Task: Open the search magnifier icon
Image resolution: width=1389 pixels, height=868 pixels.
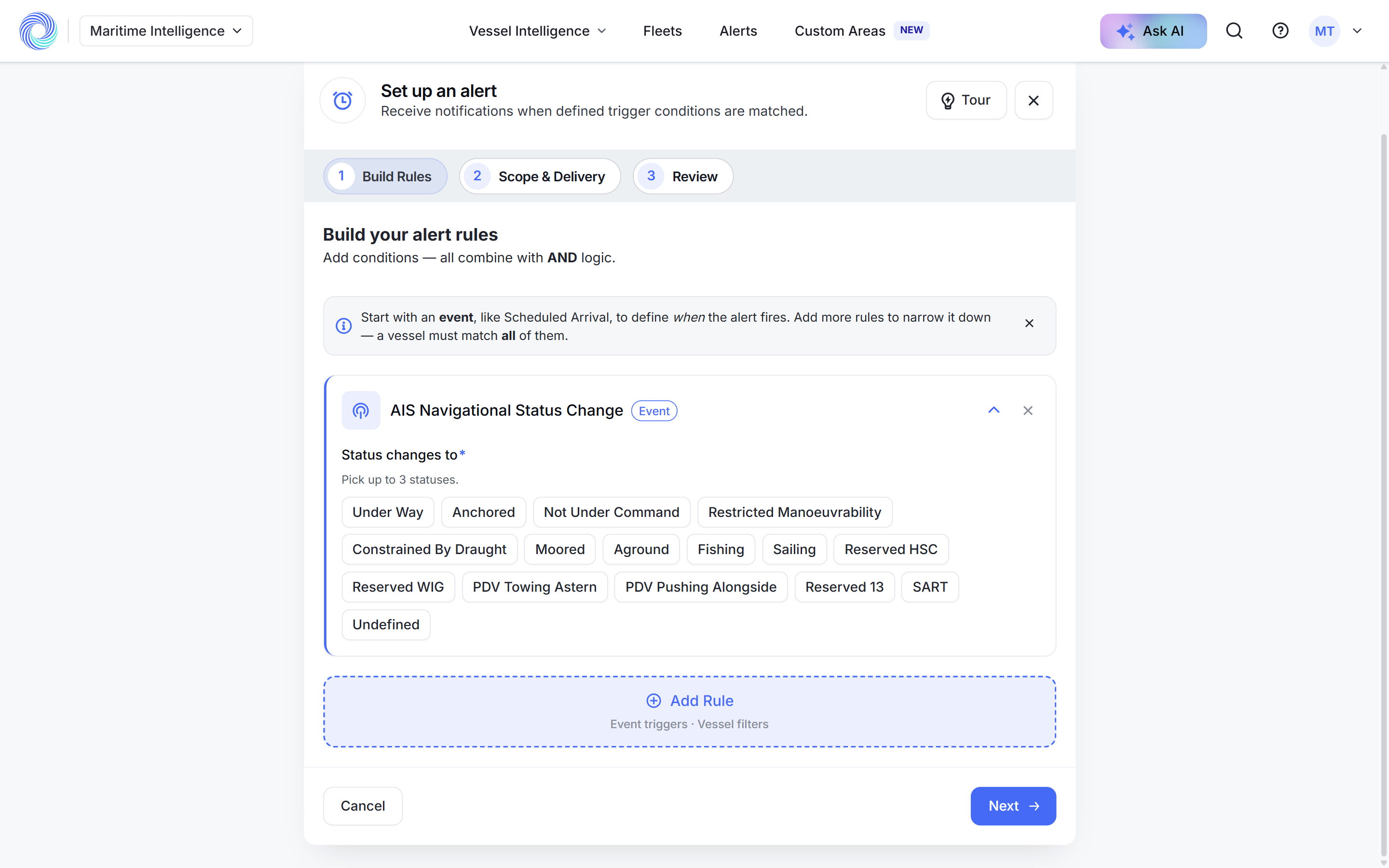Action: coord(1234,31)
